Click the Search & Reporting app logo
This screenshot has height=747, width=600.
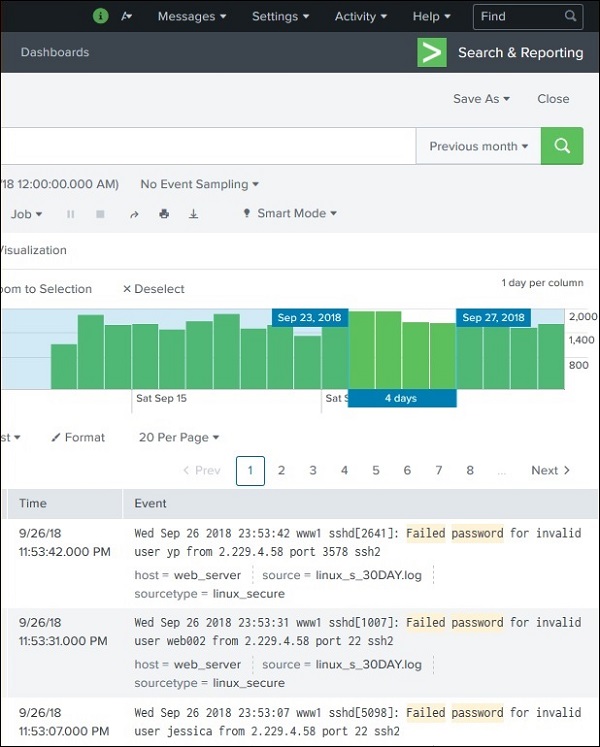(432, 53)
